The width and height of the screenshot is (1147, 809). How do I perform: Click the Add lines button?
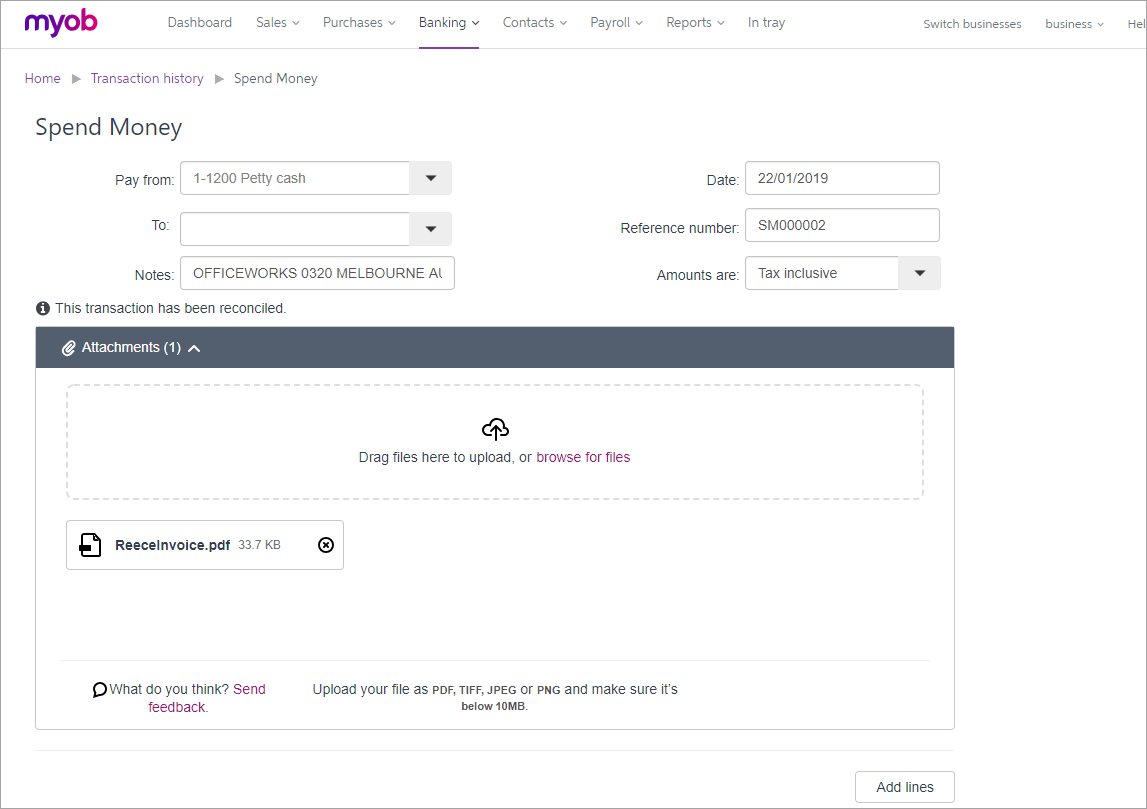pyautogui.click(x=904, y=787)
